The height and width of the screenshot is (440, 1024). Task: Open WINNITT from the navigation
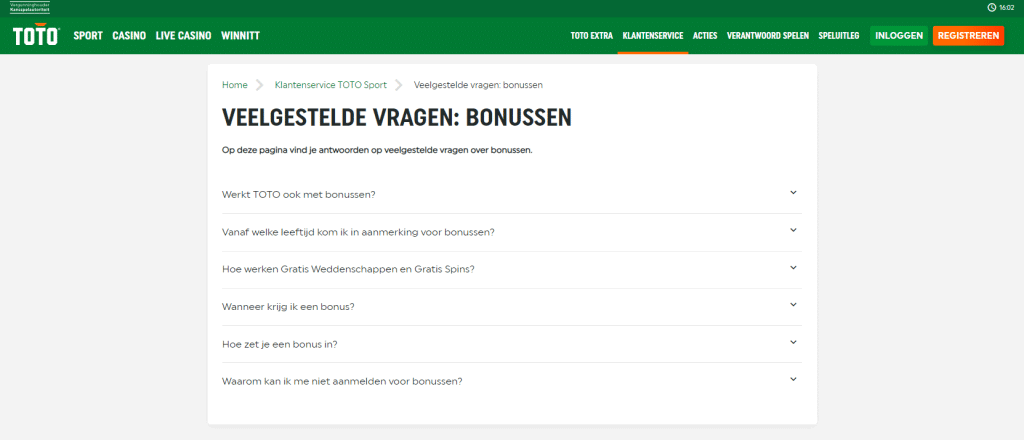tap(240, 36)
